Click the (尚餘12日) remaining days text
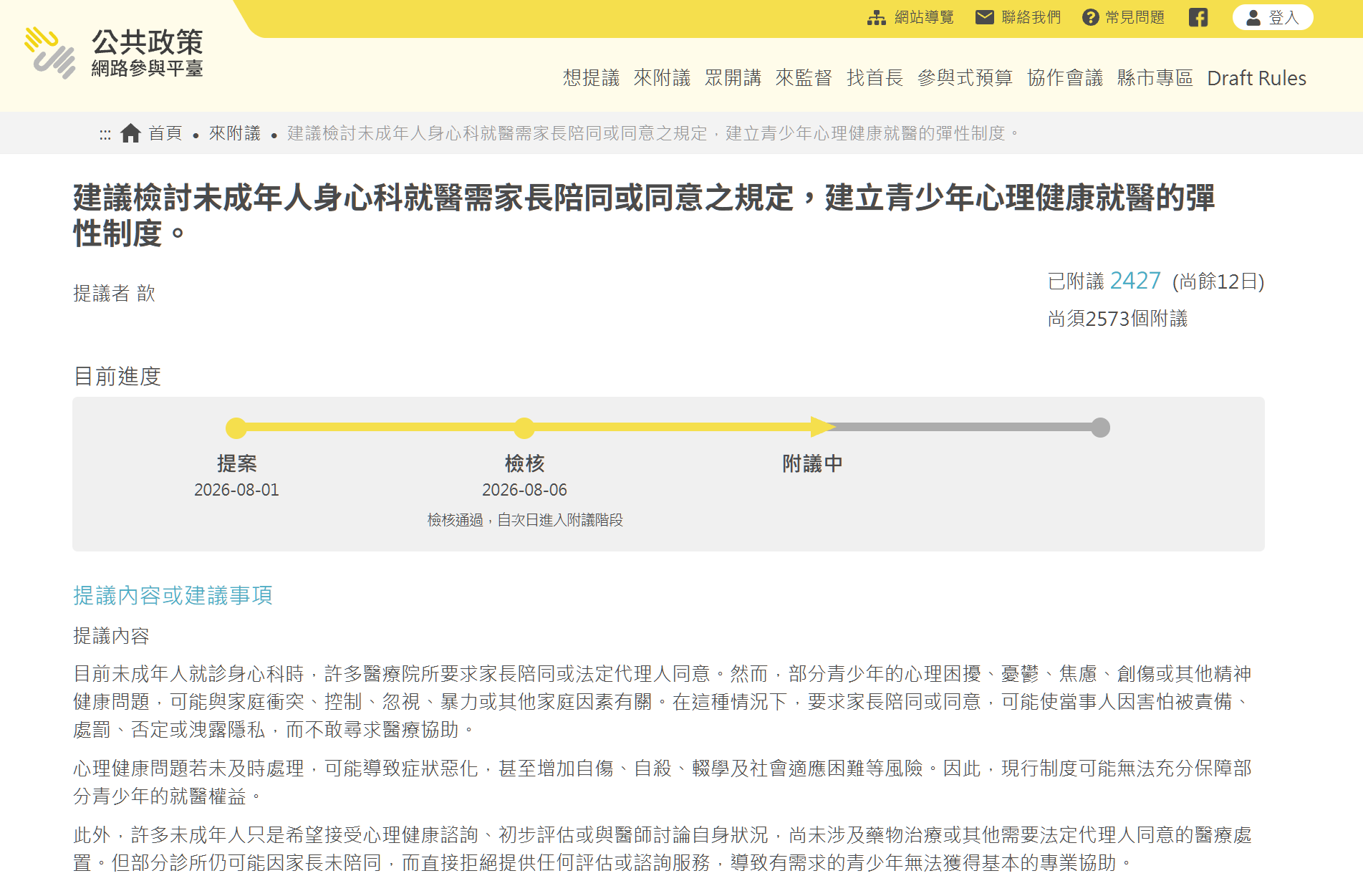This screenshot has height=896, width=1363. pos(1218,281)
